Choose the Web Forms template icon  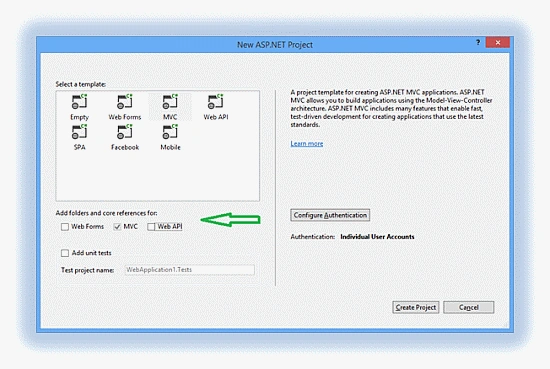tap(125, 101)
